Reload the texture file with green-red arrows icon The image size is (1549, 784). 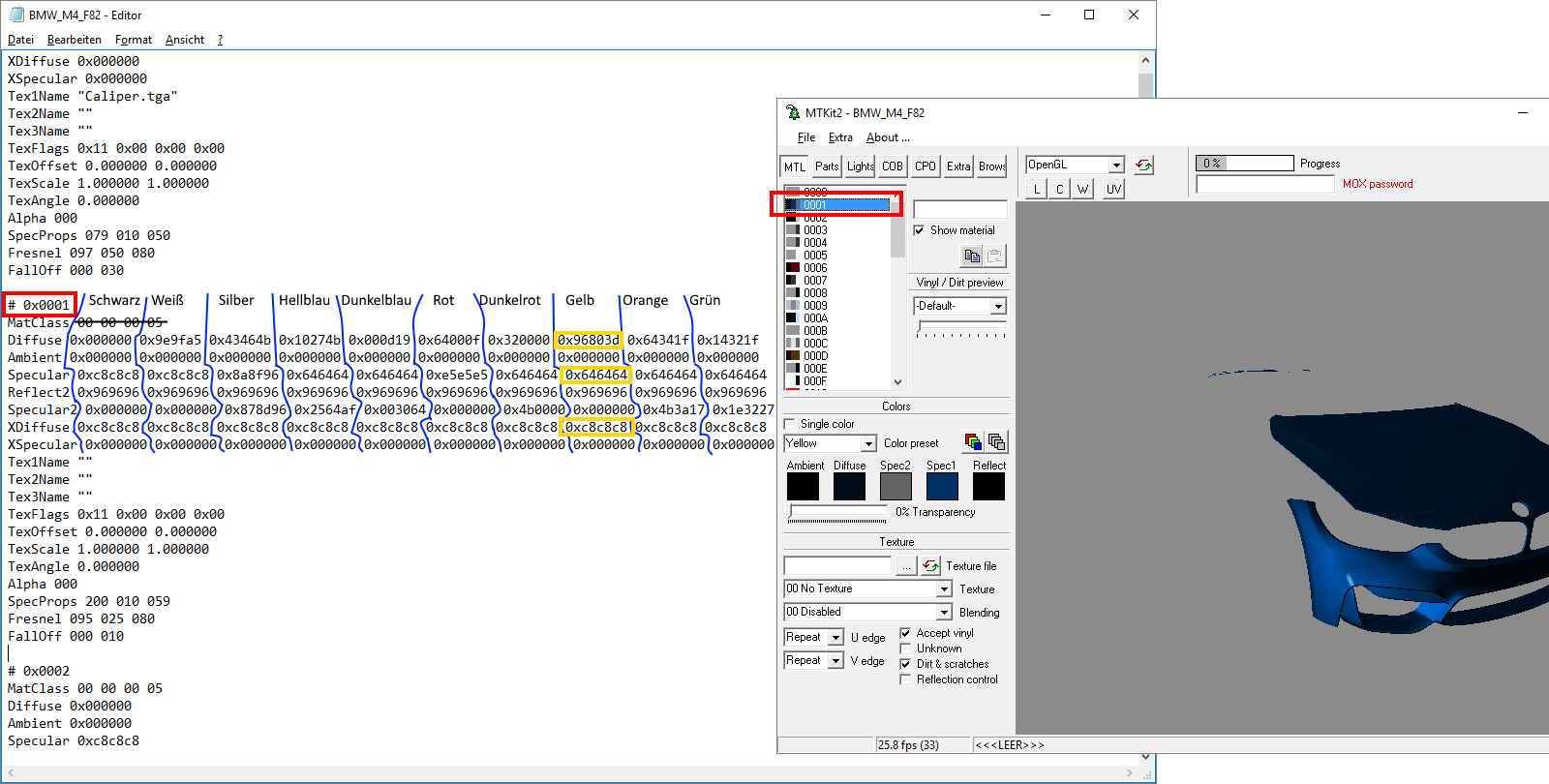tap(930, 565)
